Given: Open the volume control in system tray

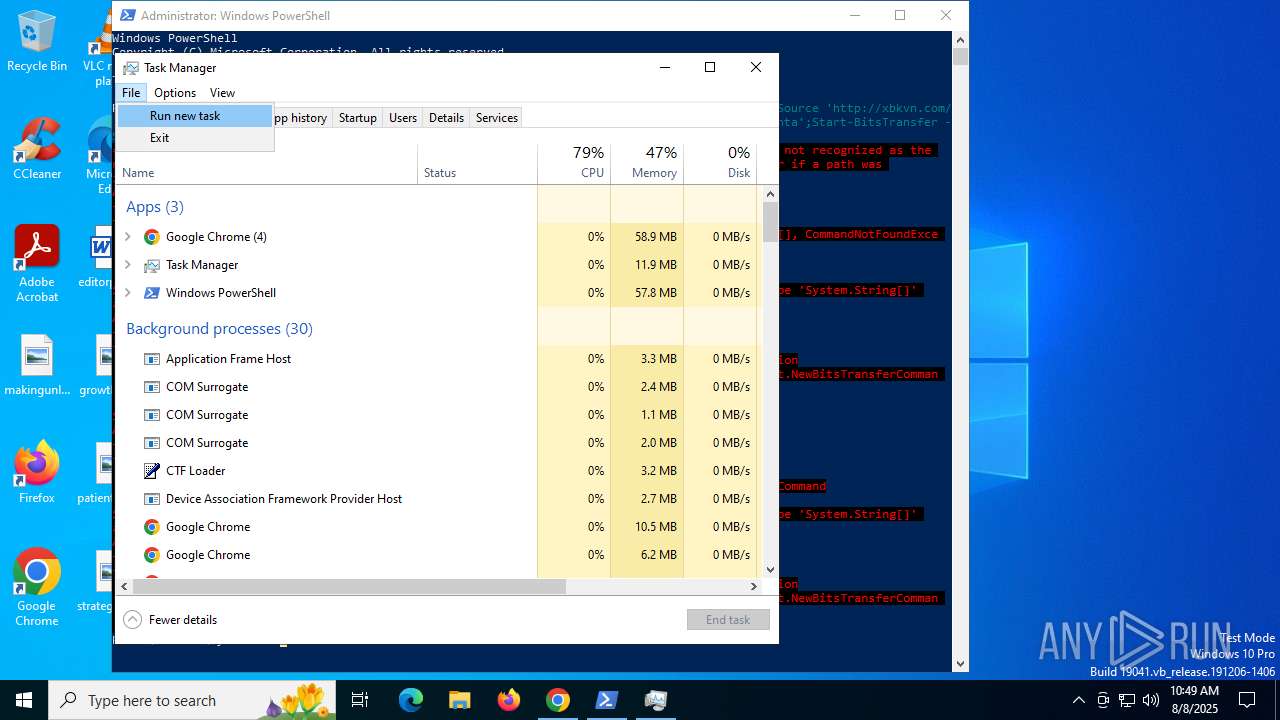Looking at the screenshot, I should (1151, 700).
